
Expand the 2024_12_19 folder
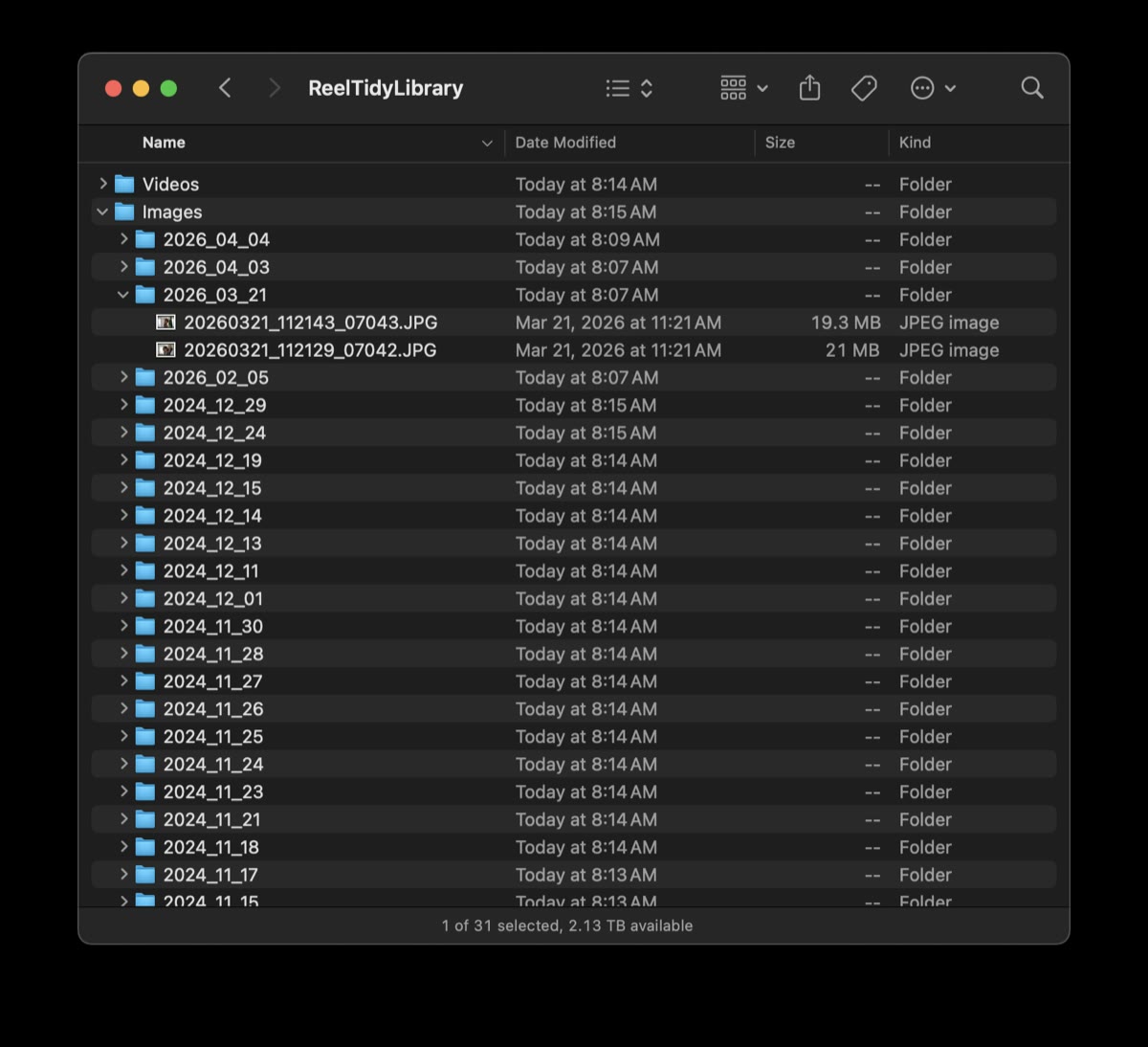tap(123, 460)
